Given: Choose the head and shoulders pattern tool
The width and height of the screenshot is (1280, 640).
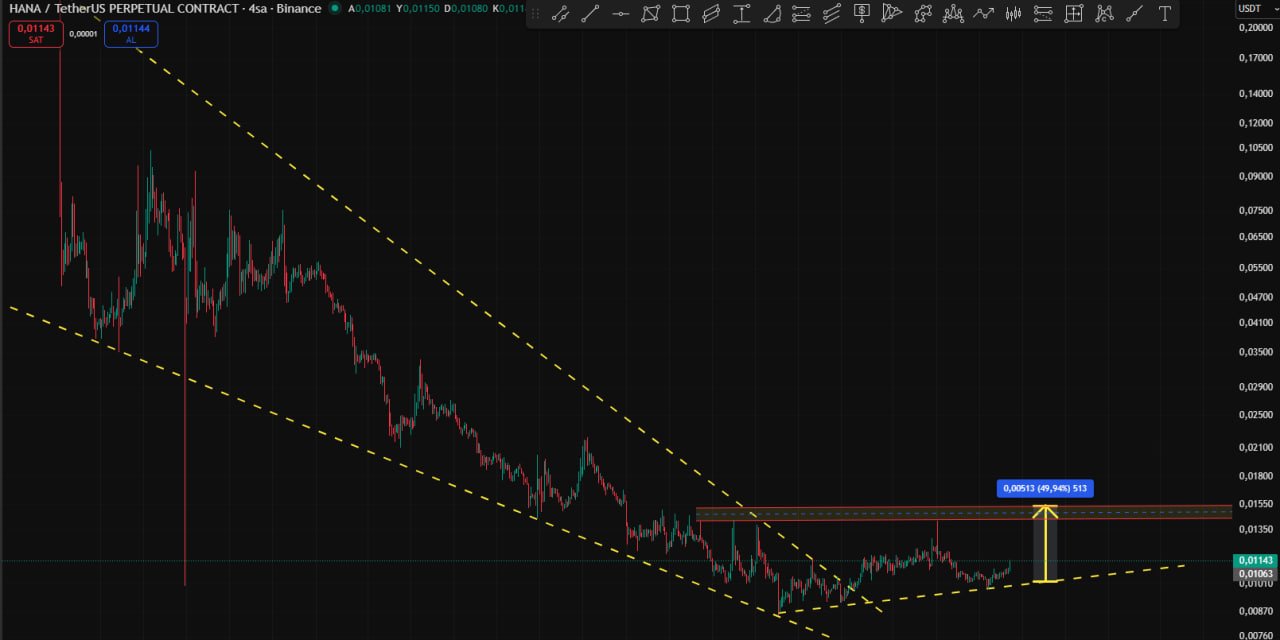Looking at the screenshot, I should point(953,14).
